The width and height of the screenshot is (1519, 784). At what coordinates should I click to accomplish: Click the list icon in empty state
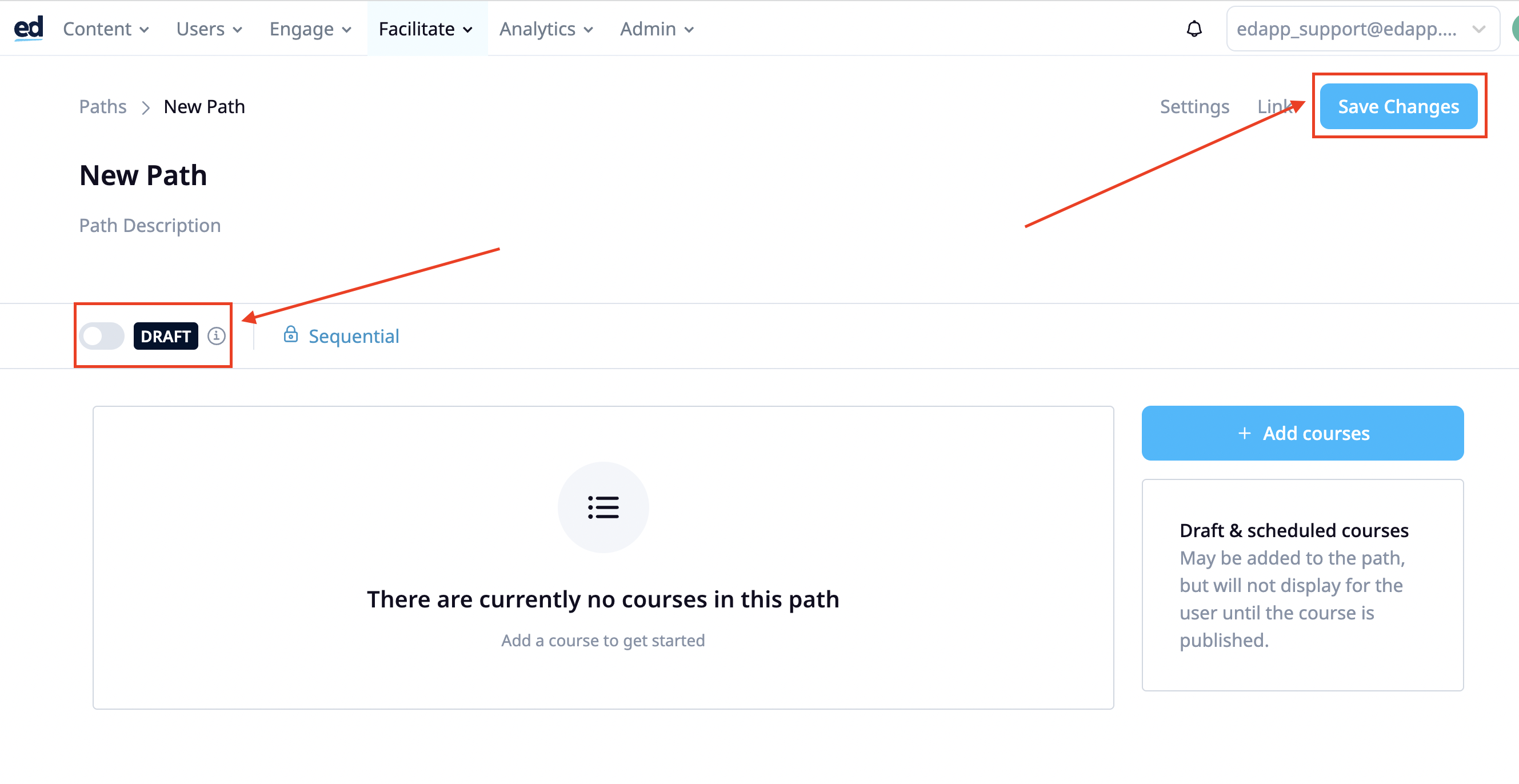[x=603, y=507]
